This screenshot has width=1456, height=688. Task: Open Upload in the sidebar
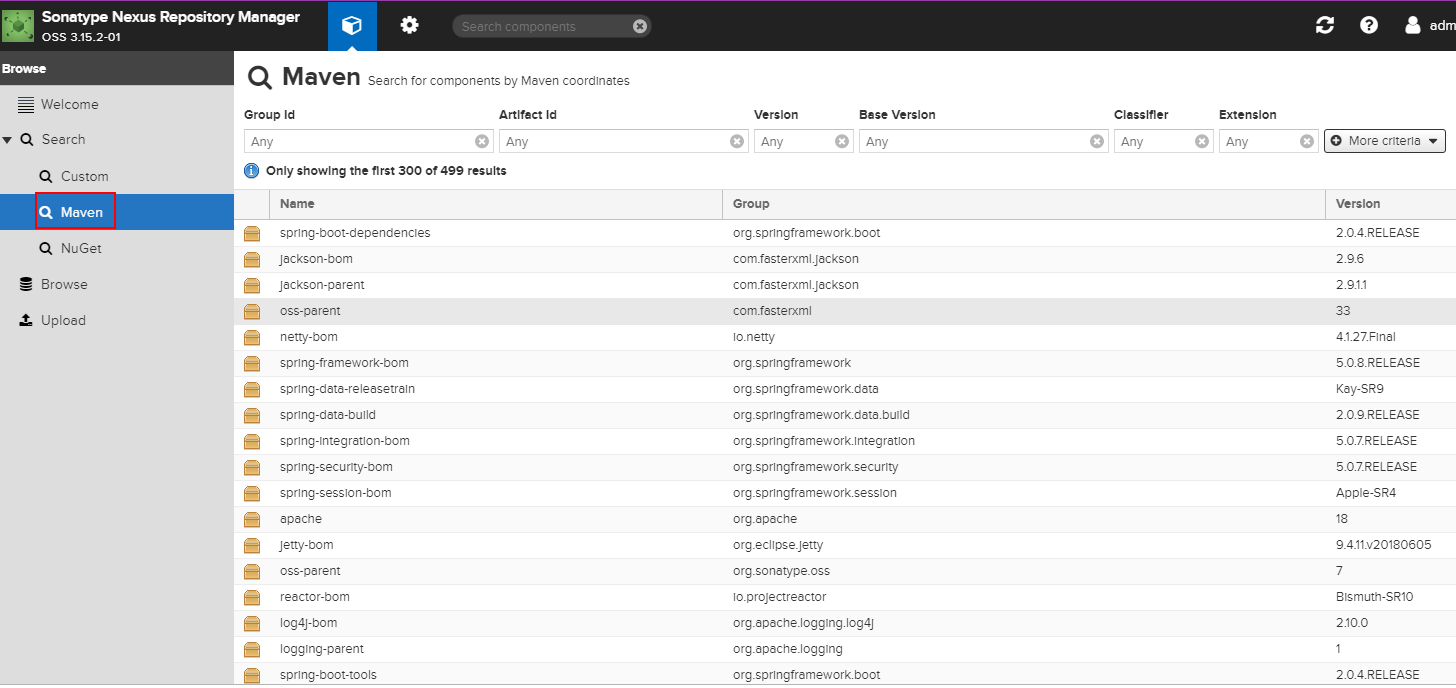[x=63, y=320]
